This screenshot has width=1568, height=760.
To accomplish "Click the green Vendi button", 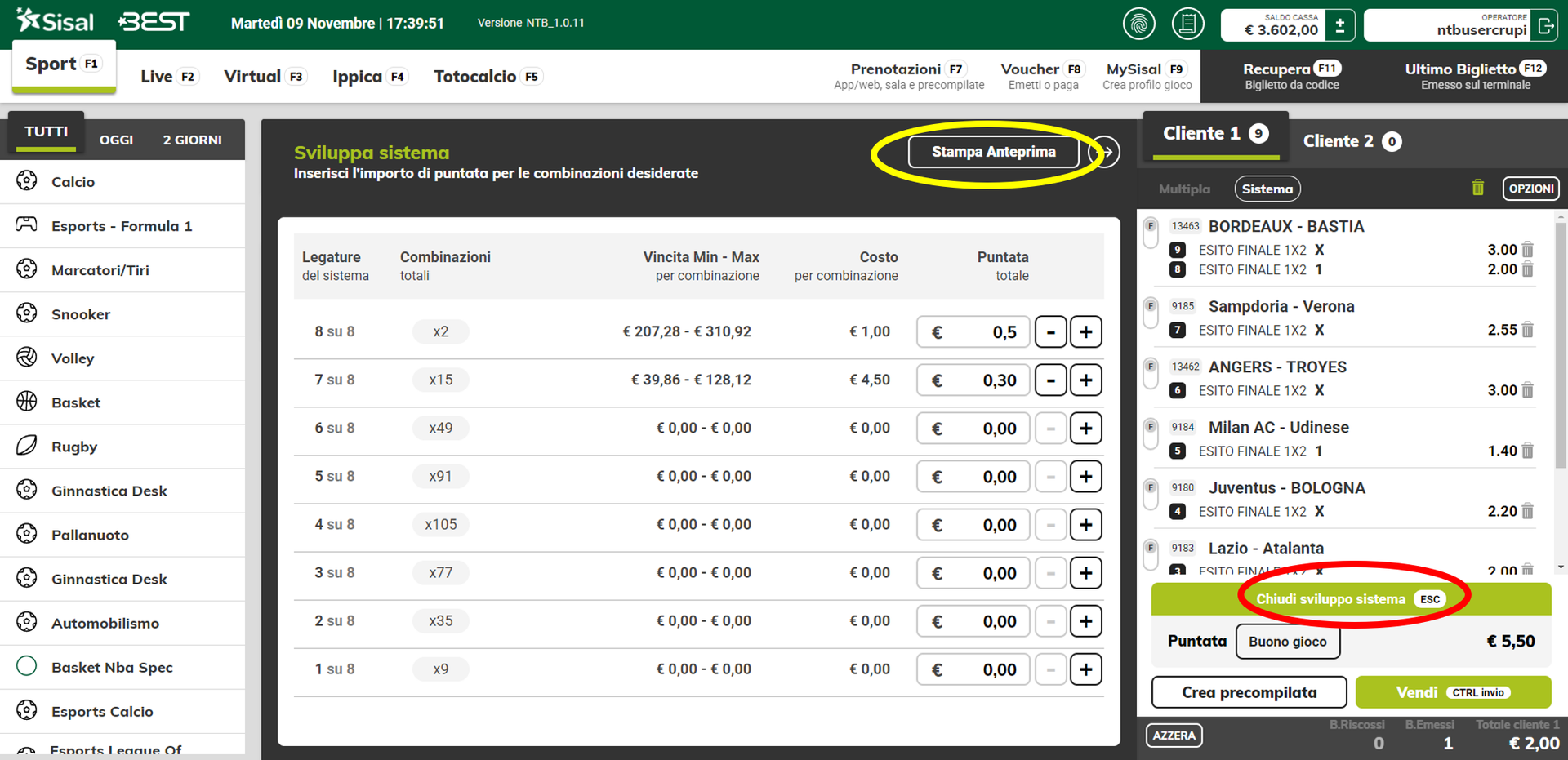I will click(x=1454, y=692).
